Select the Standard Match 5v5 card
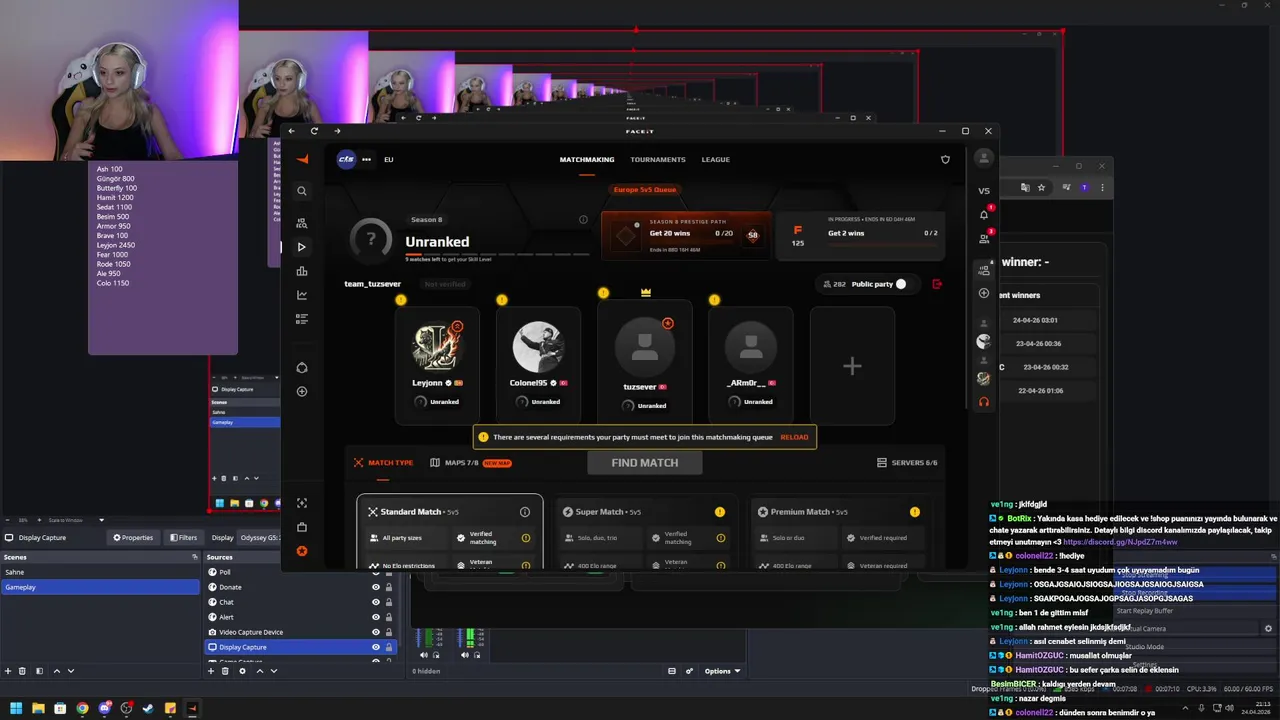Screen dimensions: 1280x720 click(450, 532)
